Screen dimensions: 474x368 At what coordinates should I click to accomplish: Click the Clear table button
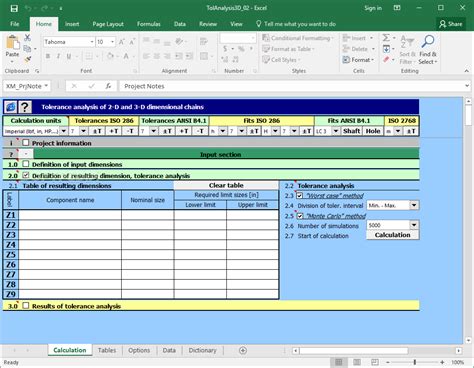coord(226,185)
